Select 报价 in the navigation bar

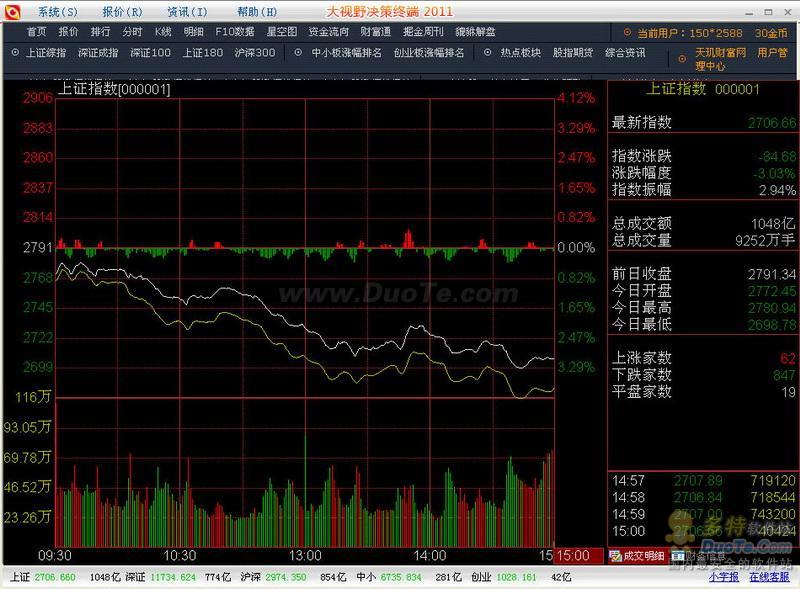coord(68,32)
